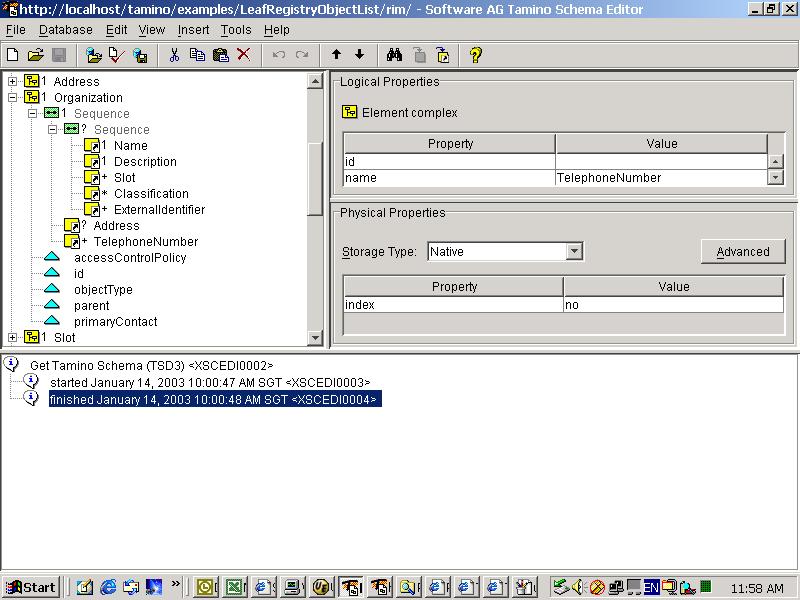The image size is (800, 600).
Task: Click the New schema toolbar icon
Action: point(13,55)
